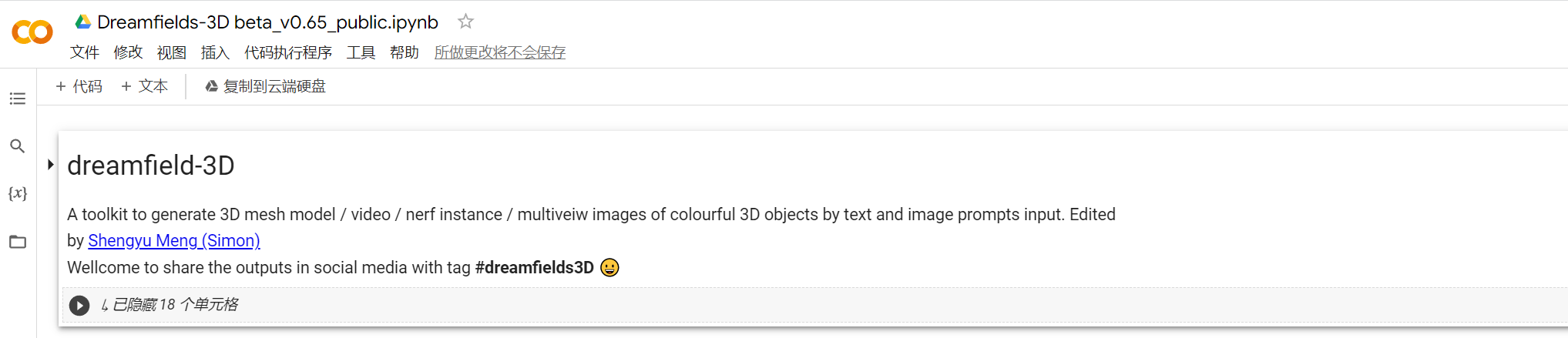Open the variables {x} panel icon
Image resolution: width=1568 pixels, height=338 pixels.
(17, 193)
